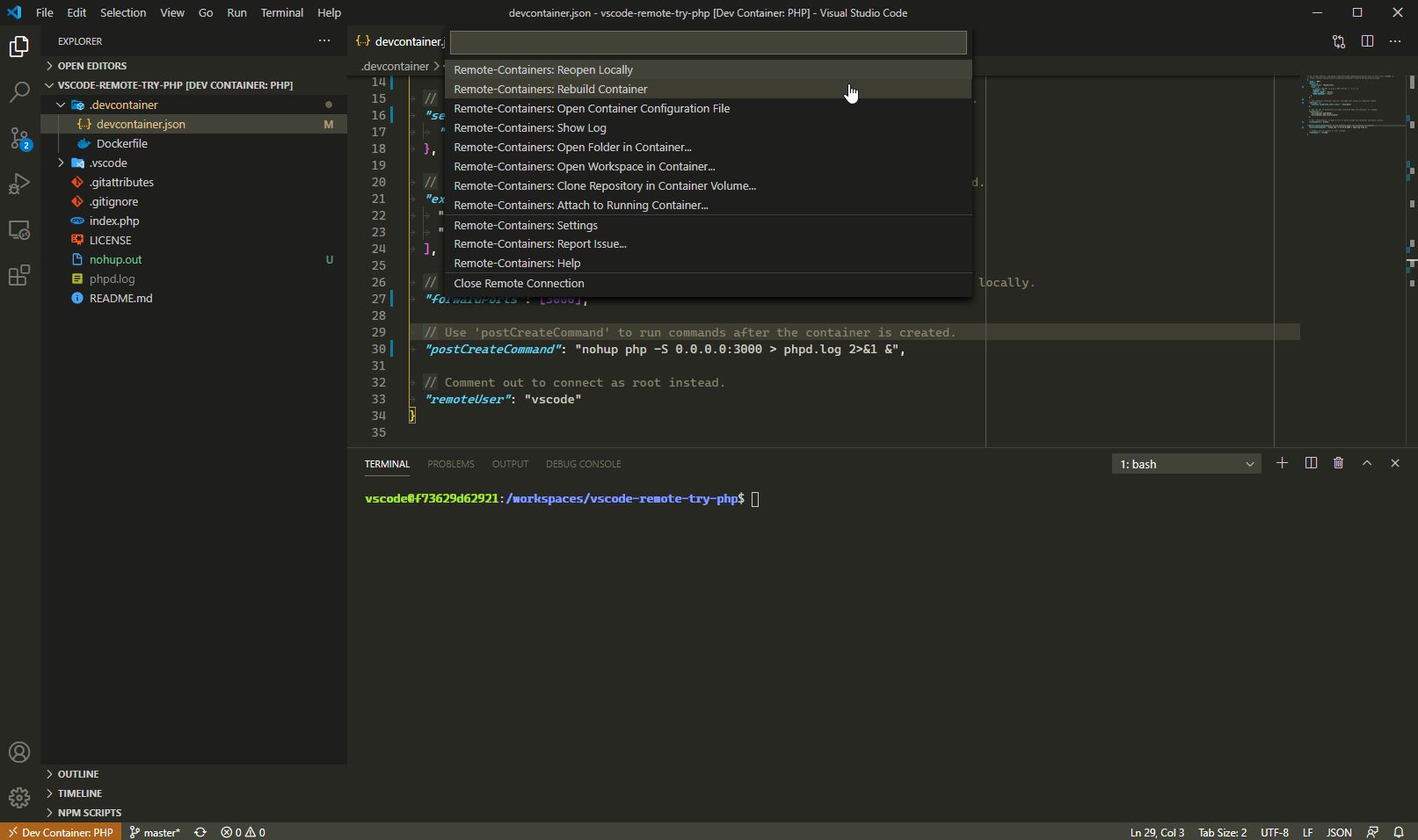This screenshot has width=1418, height=840.
Task: Maximize the terminal panel size
Action: pyautogui.click(x=1367, y=463)
